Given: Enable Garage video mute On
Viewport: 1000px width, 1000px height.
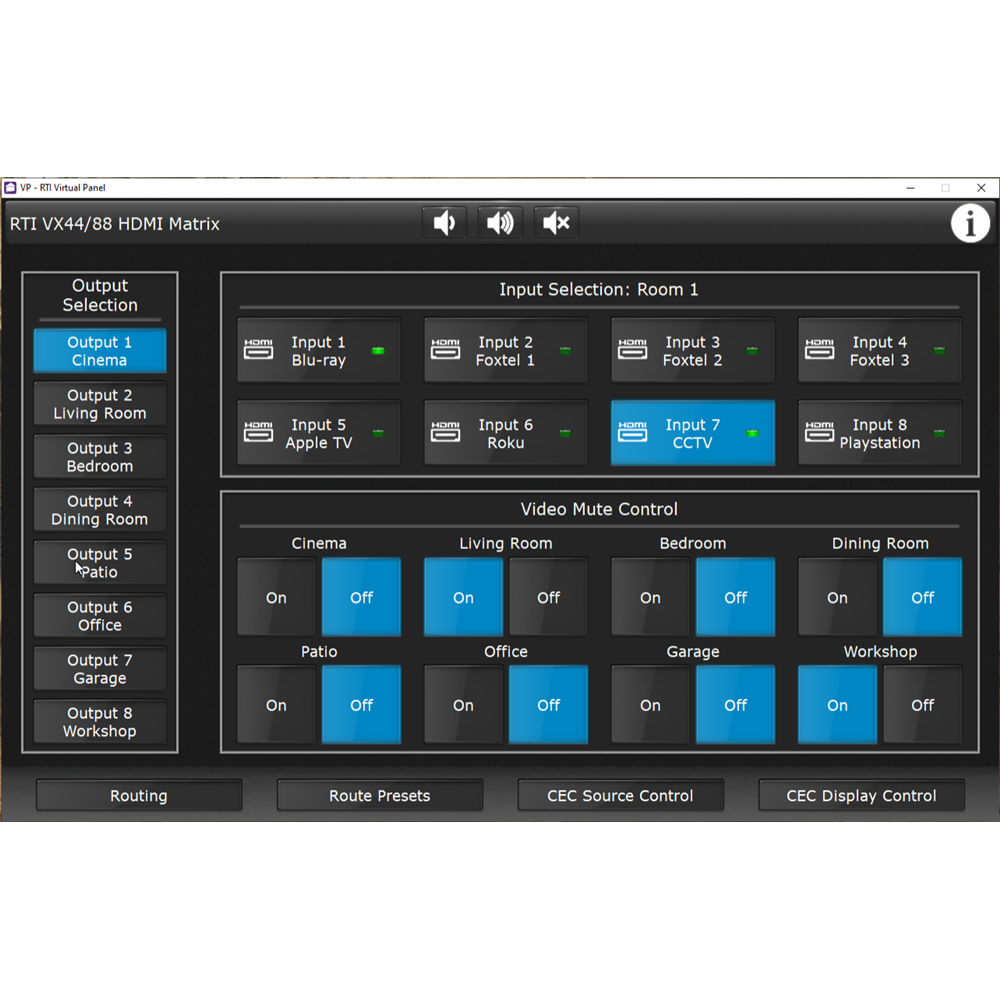Looking at the screenshot, I should coord(650,705).
